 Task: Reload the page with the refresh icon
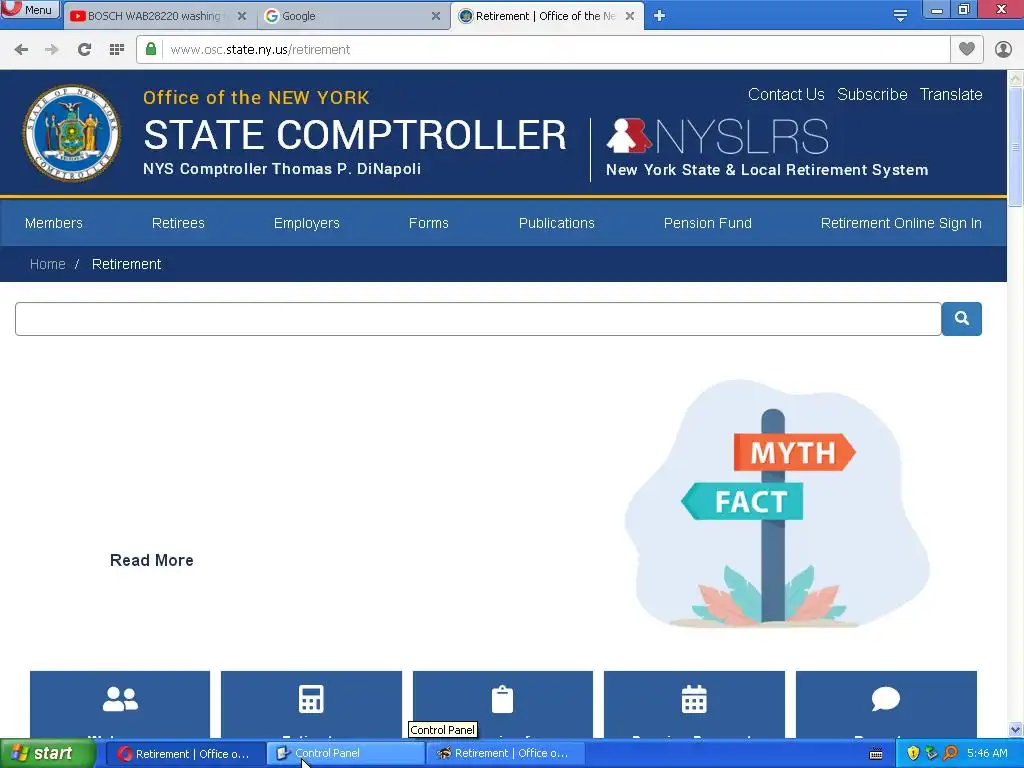tap(84, 50)
